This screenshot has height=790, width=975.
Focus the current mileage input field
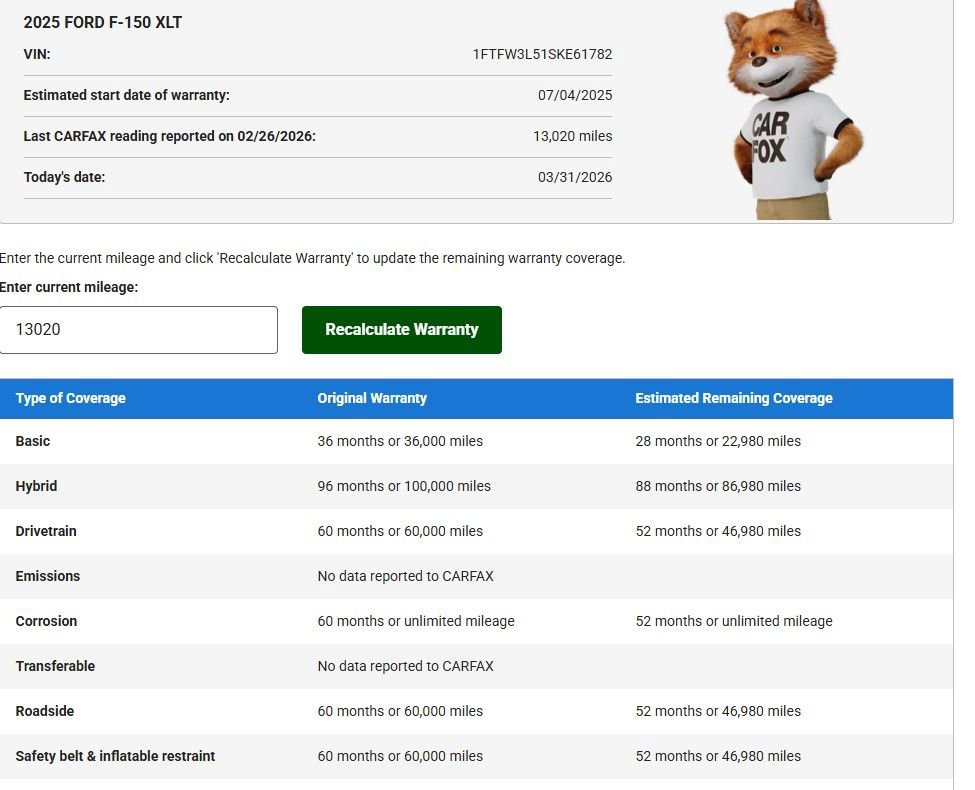138,330
